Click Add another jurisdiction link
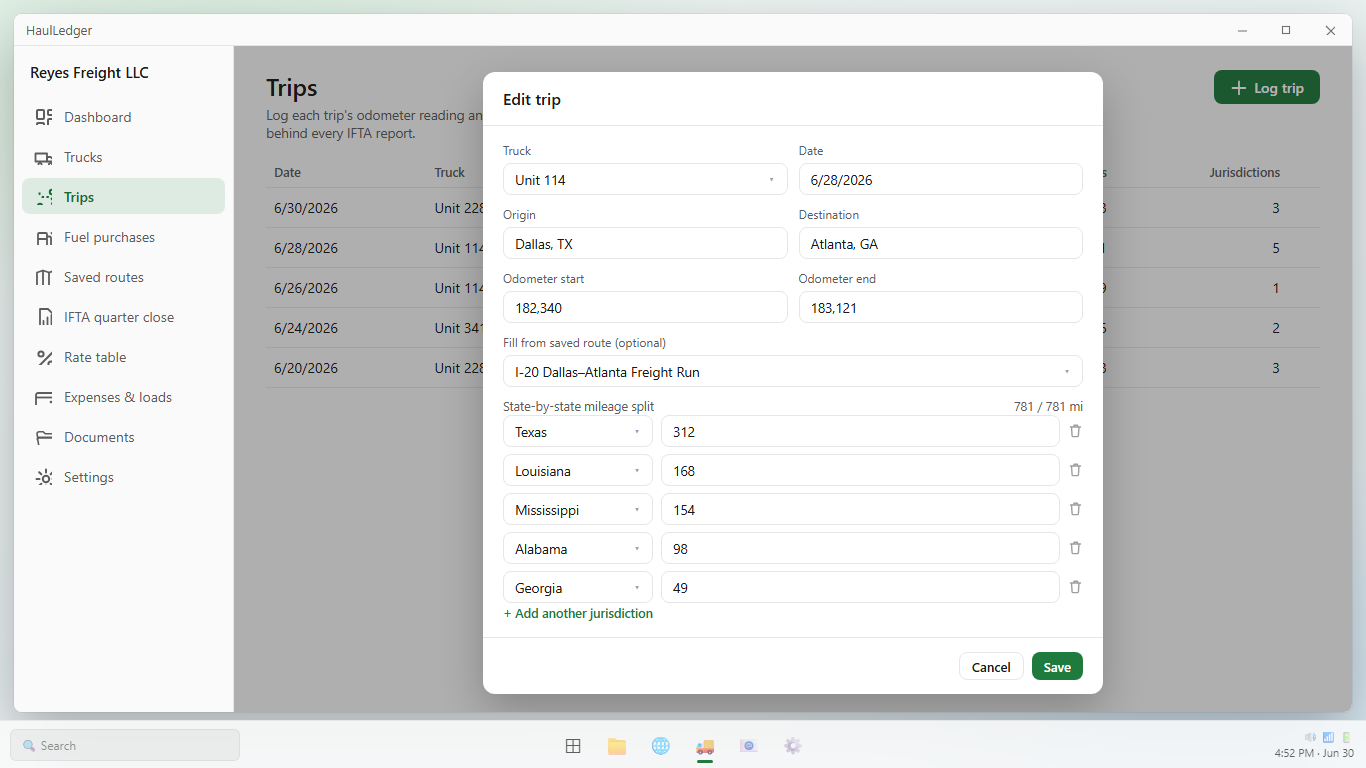1366x768 pixels. [578, 614]
